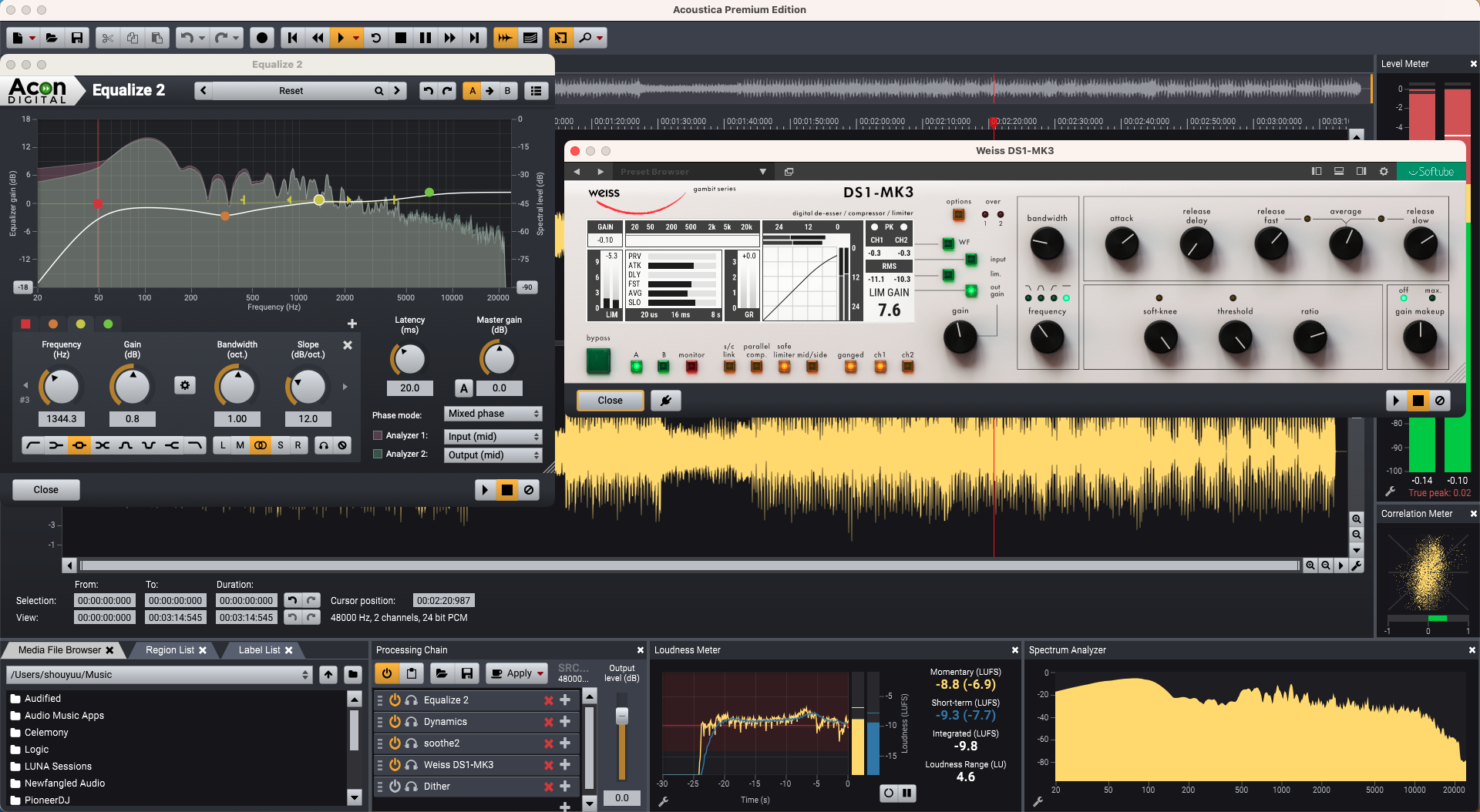Enable the Dither power toggle in chain
Viewport: 1480px width, 812px height.
395,787
